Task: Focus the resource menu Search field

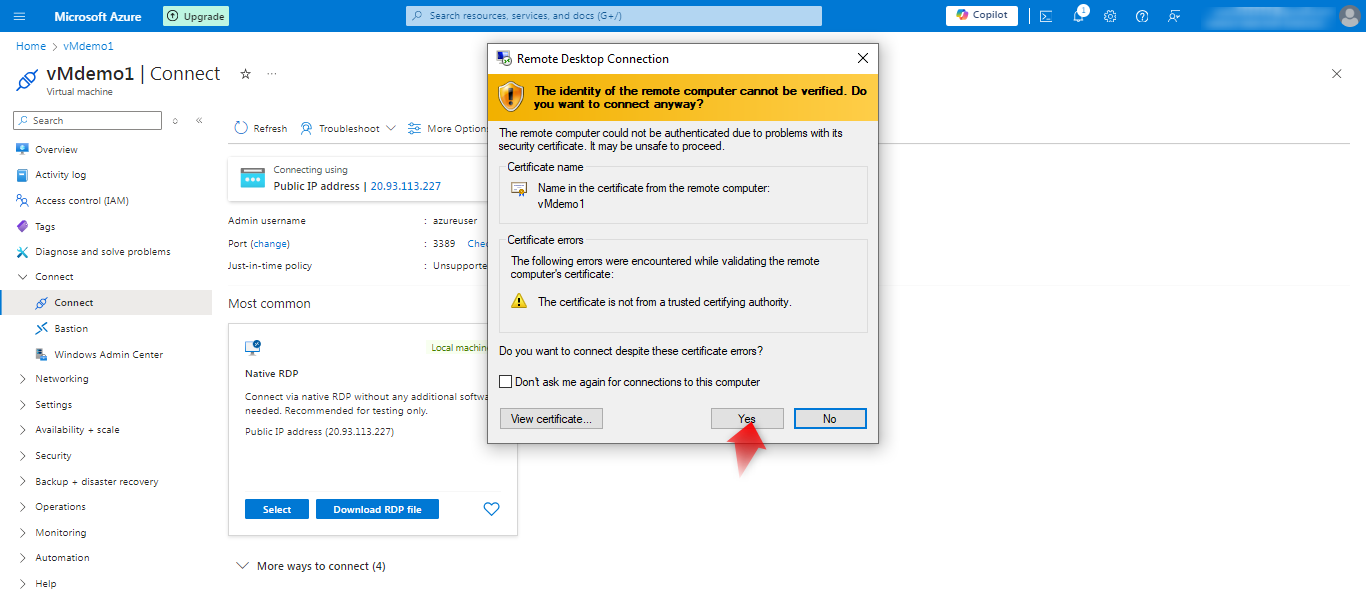Action: (x=87, y=120)
